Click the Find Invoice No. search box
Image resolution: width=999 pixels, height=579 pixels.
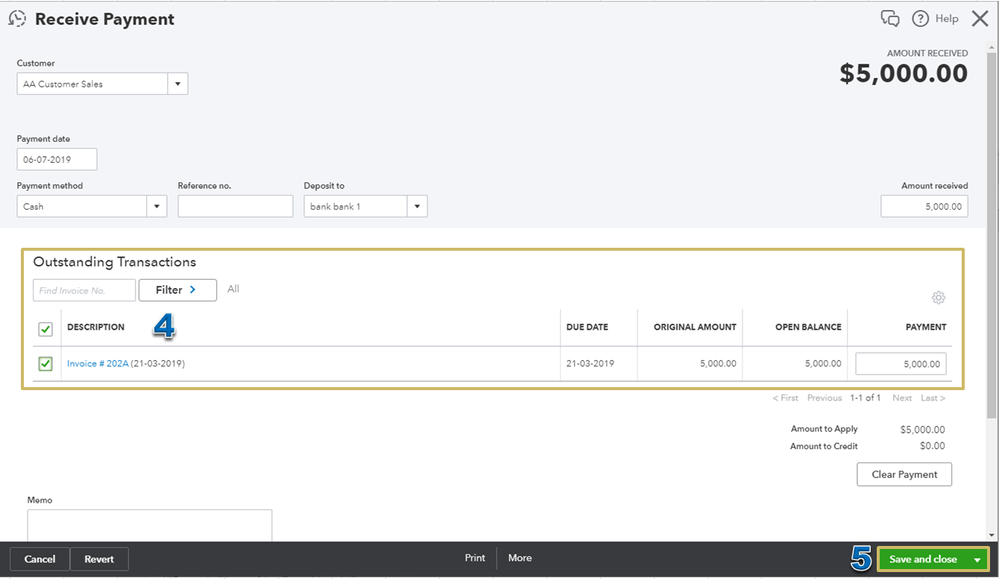coord(84,290)
